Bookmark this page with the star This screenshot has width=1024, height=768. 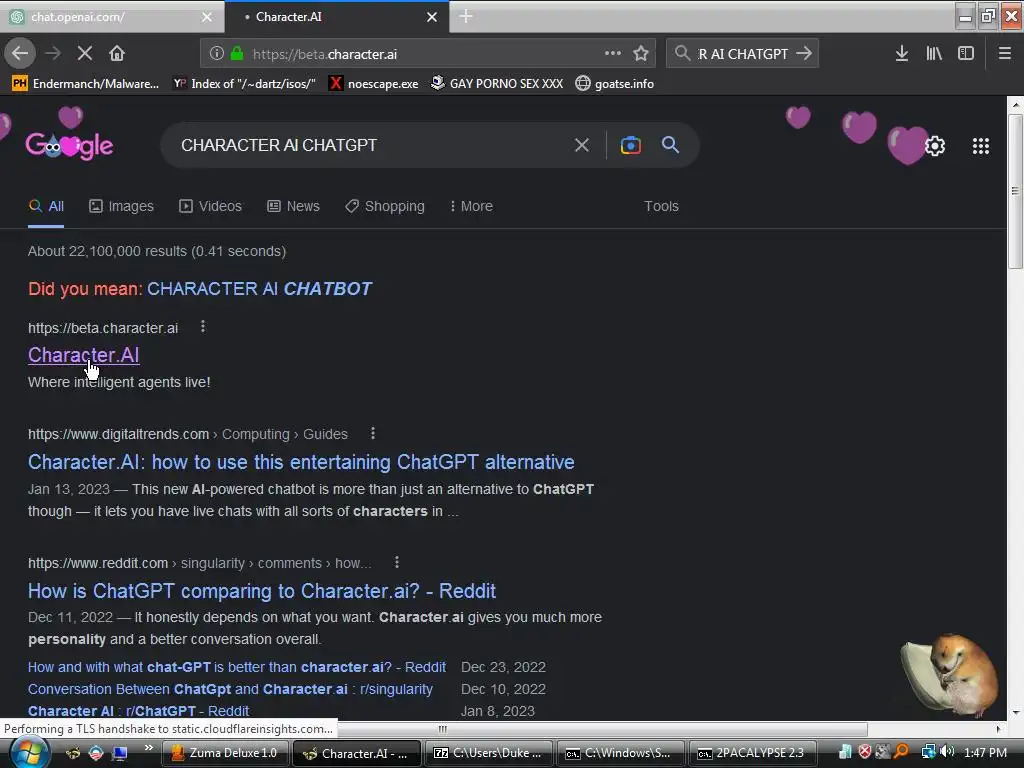641,54
